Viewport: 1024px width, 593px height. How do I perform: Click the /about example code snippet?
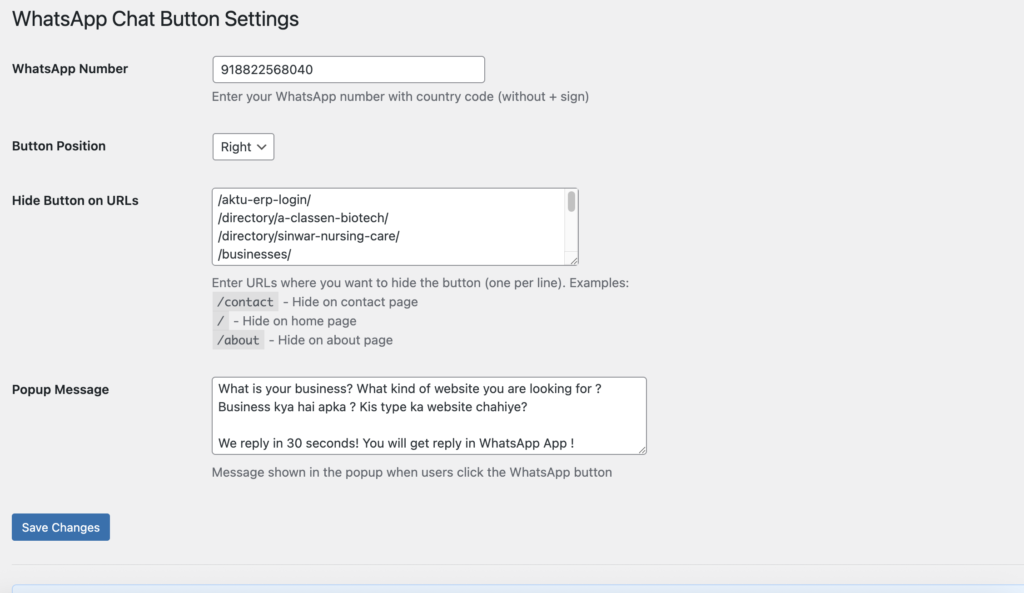click(238, 340)
